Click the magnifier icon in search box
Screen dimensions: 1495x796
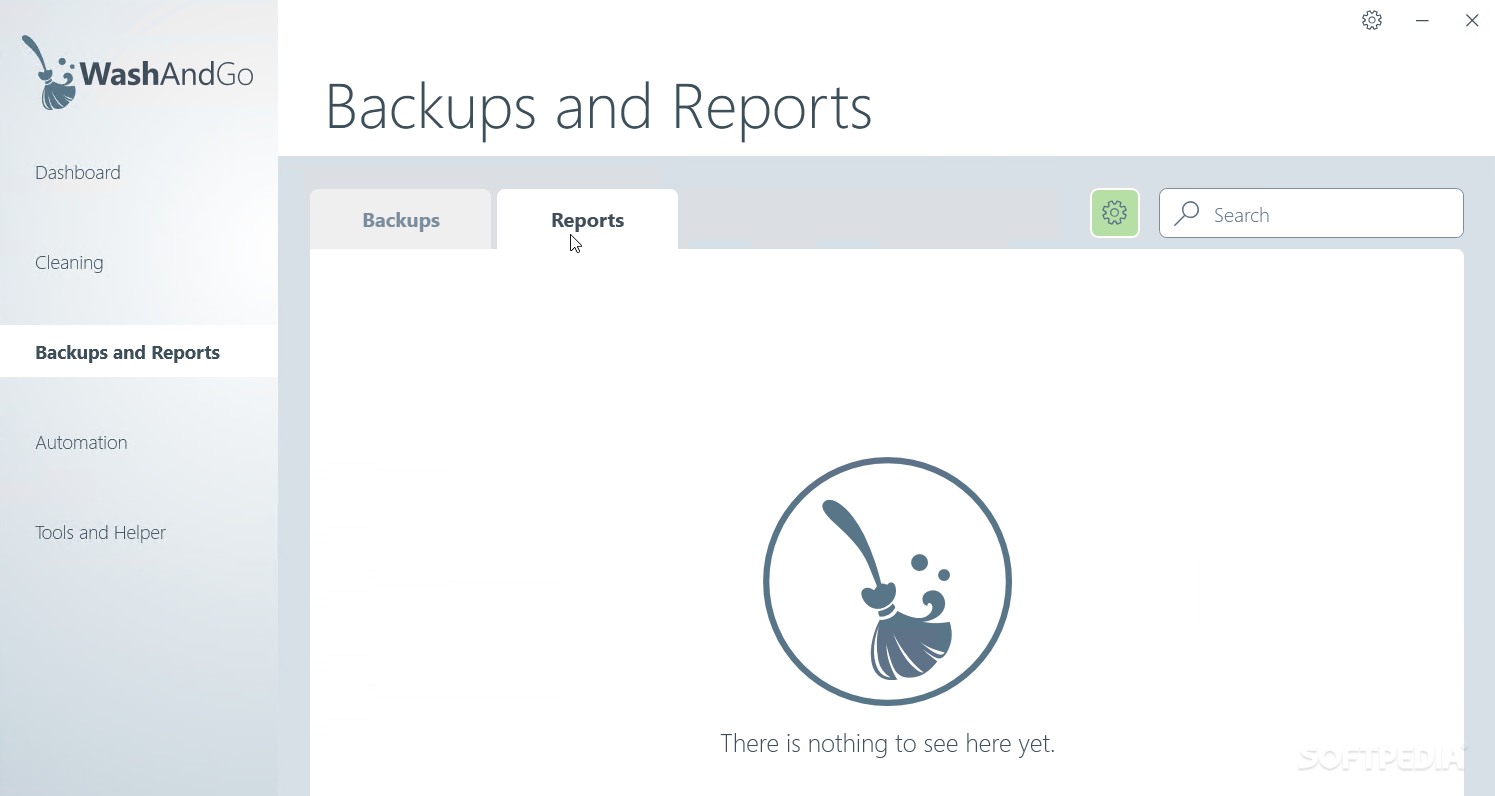click(x=1187, y=214)
